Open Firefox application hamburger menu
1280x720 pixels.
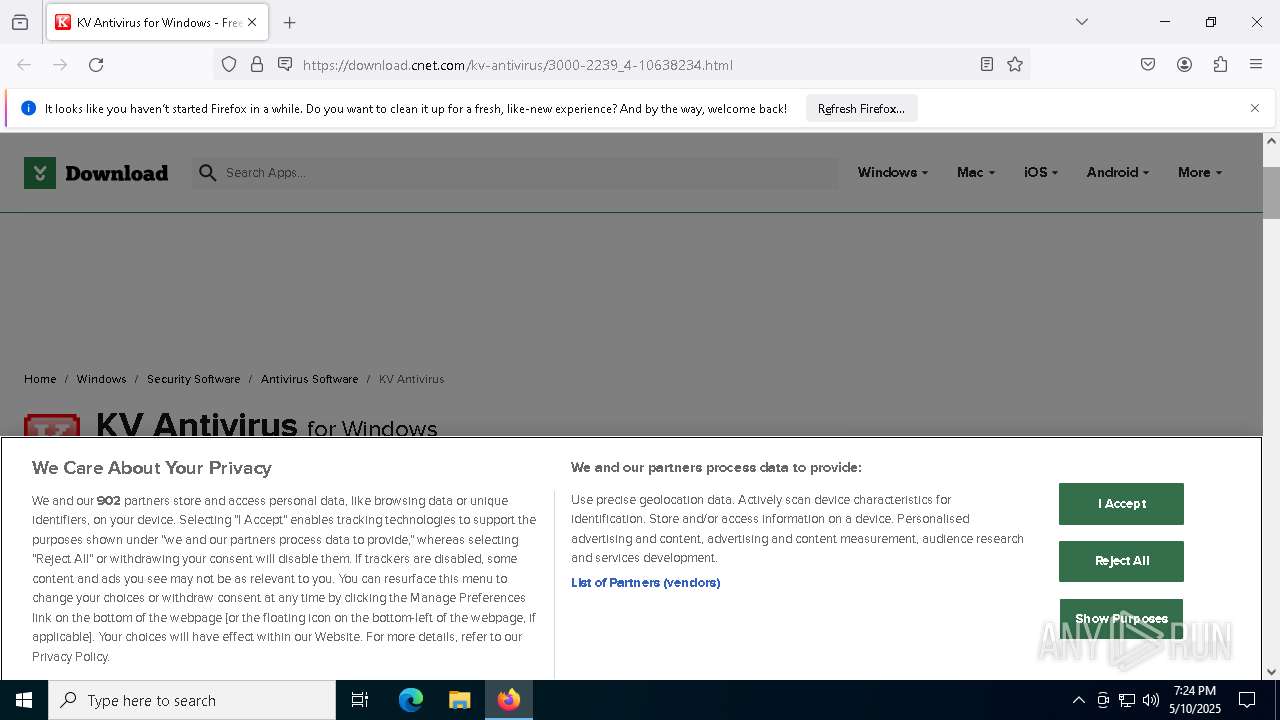(1256, 65)
